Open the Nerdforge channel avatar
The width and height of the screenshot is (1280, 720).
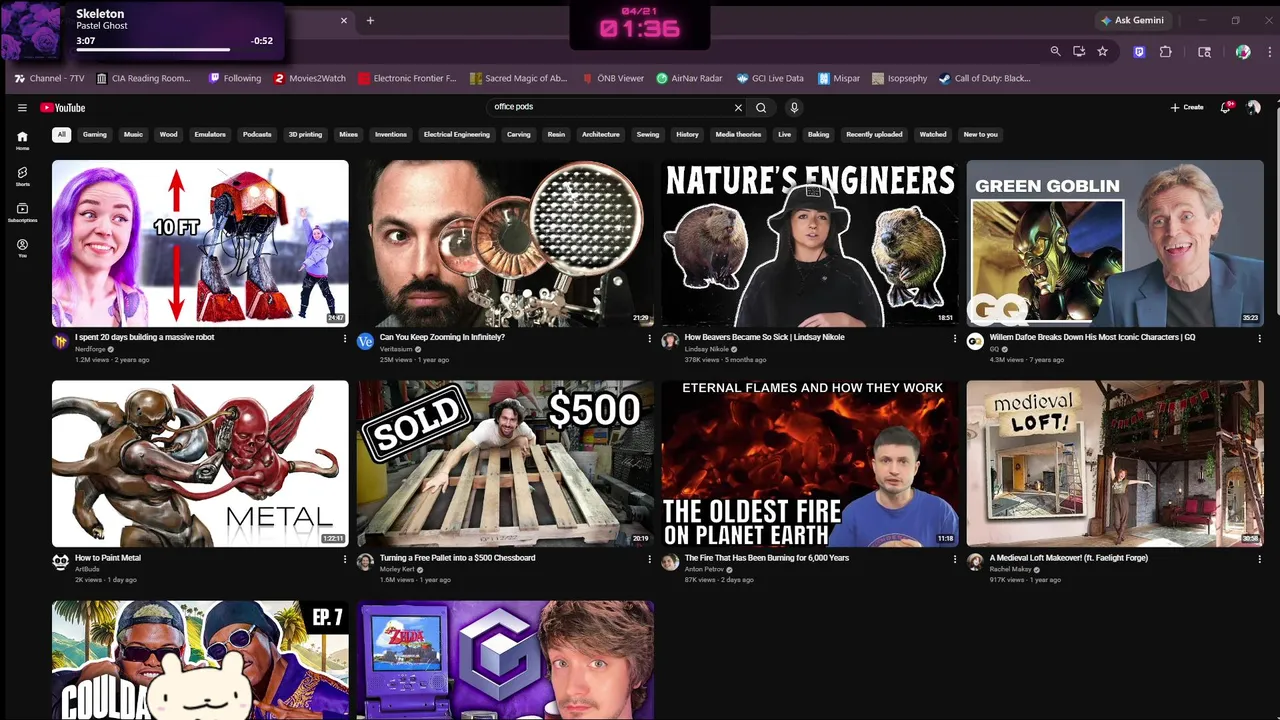(60, 342)
